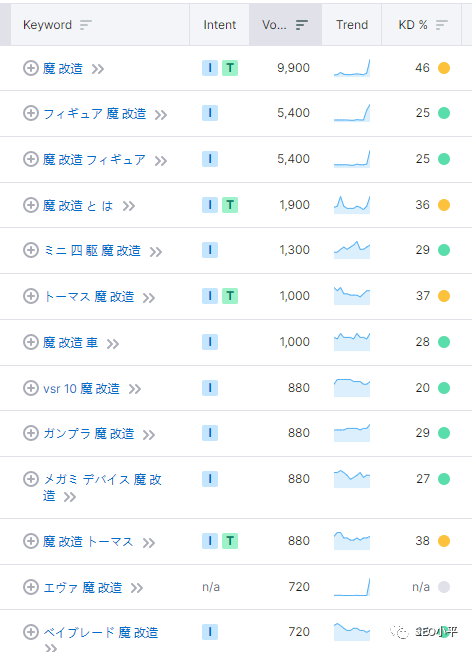The height and width of the screenshot is (652, 472).
Task: Add エヴァ 魔改造 using plus icon
Action: point(30,587)
